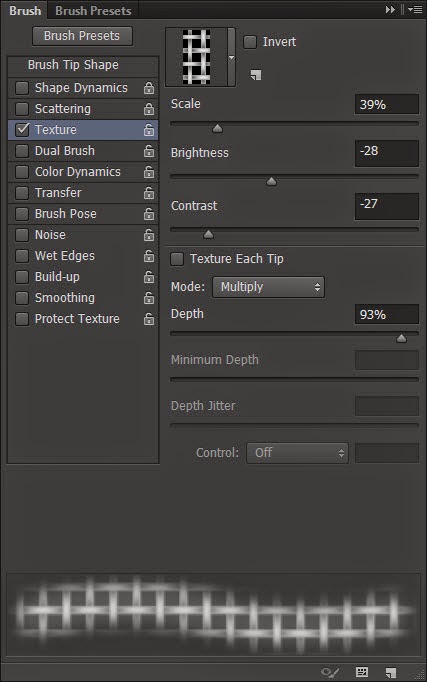This screenshot has width=427, height=682.
Task: Enable Color Dynamics checkbox
Action: pyautogui.click(x=22, y=172)
